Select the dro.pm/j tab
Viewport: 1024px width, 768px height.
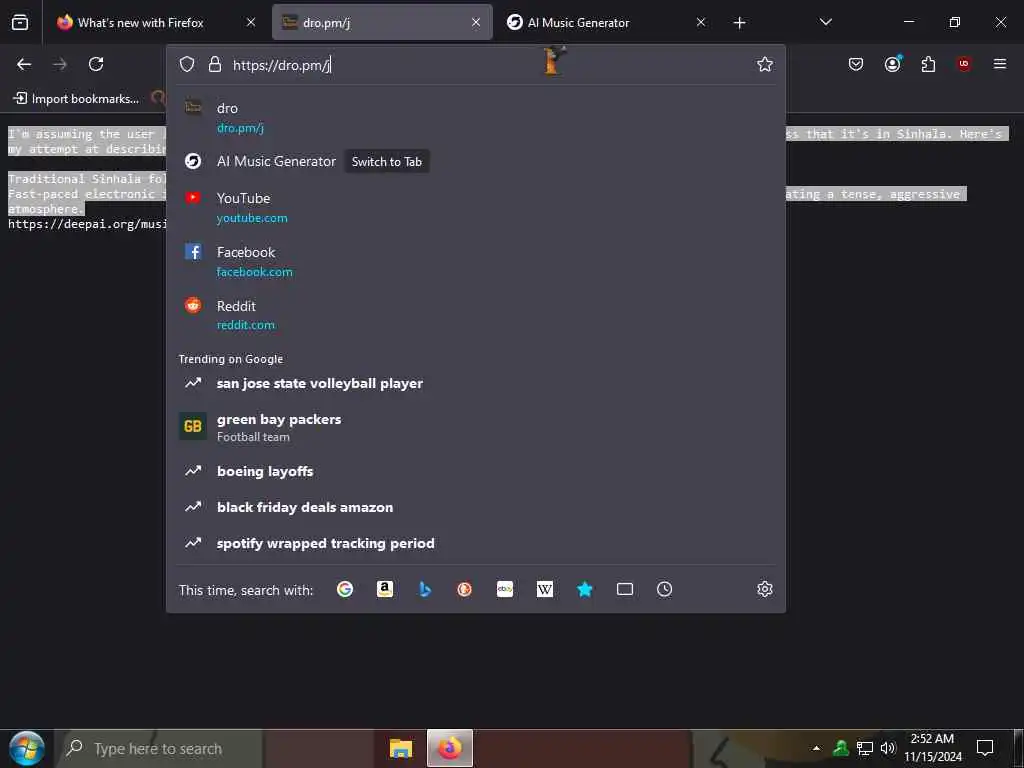(x=382, y=23)
